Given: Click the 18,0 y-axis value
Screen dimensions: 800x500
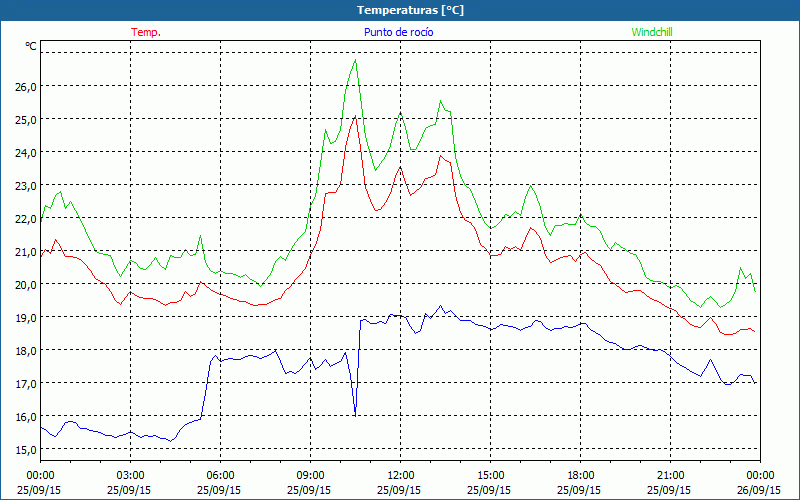Looking at the screenshot, I should (26, 351).
